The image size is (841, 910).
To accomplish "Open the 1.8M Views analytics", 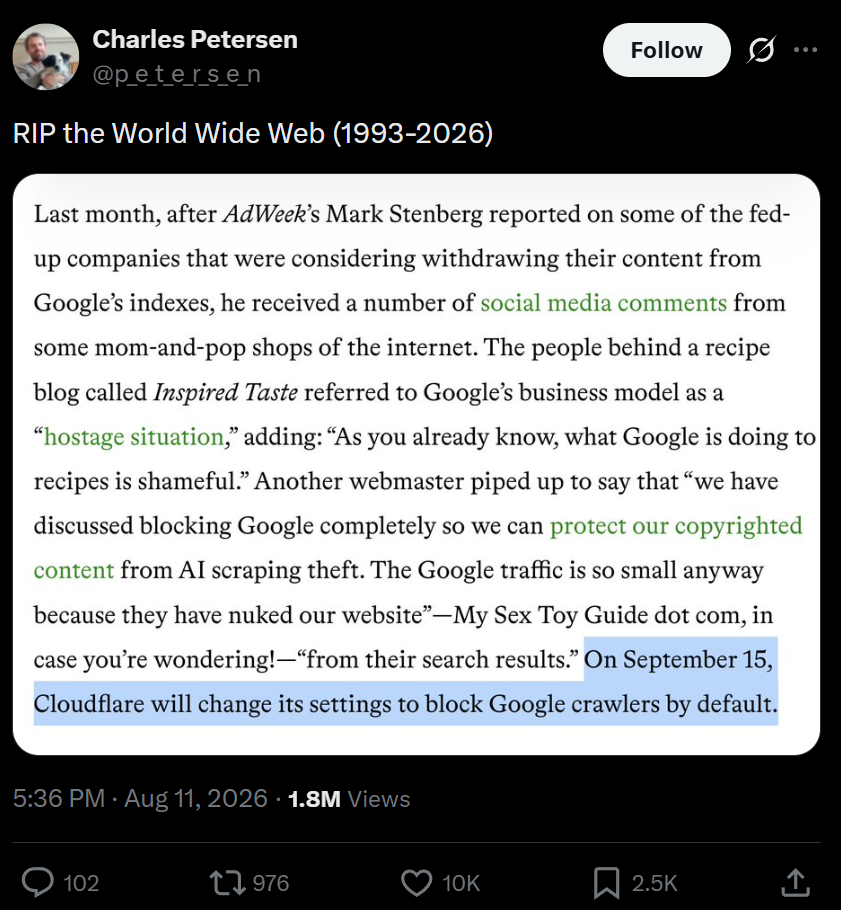I will click(x=349, y=799).
